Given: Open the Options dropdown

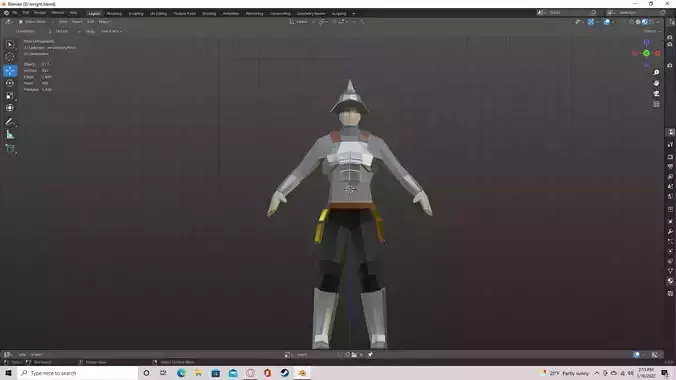Looking at the screenshot, I should point(651,31).
